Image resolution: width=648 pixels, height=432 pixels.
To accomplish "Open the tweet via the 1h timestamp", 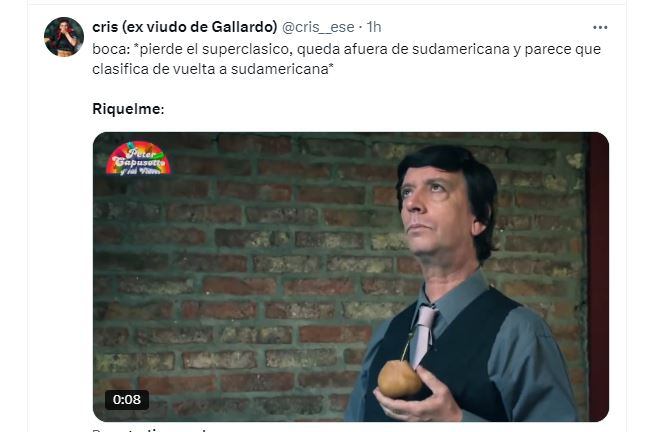I will [374, 27].
